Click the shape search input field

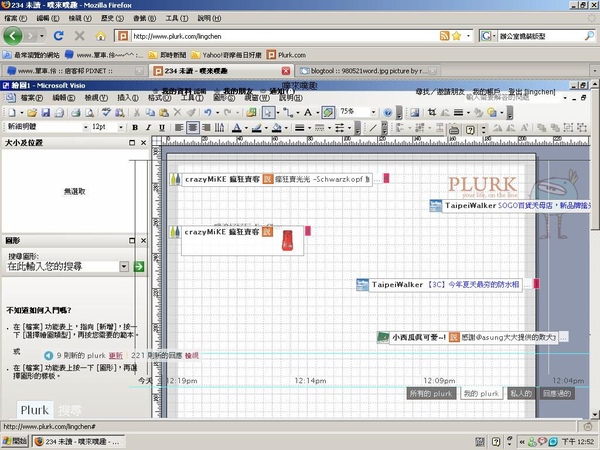(x=63, y=266)
